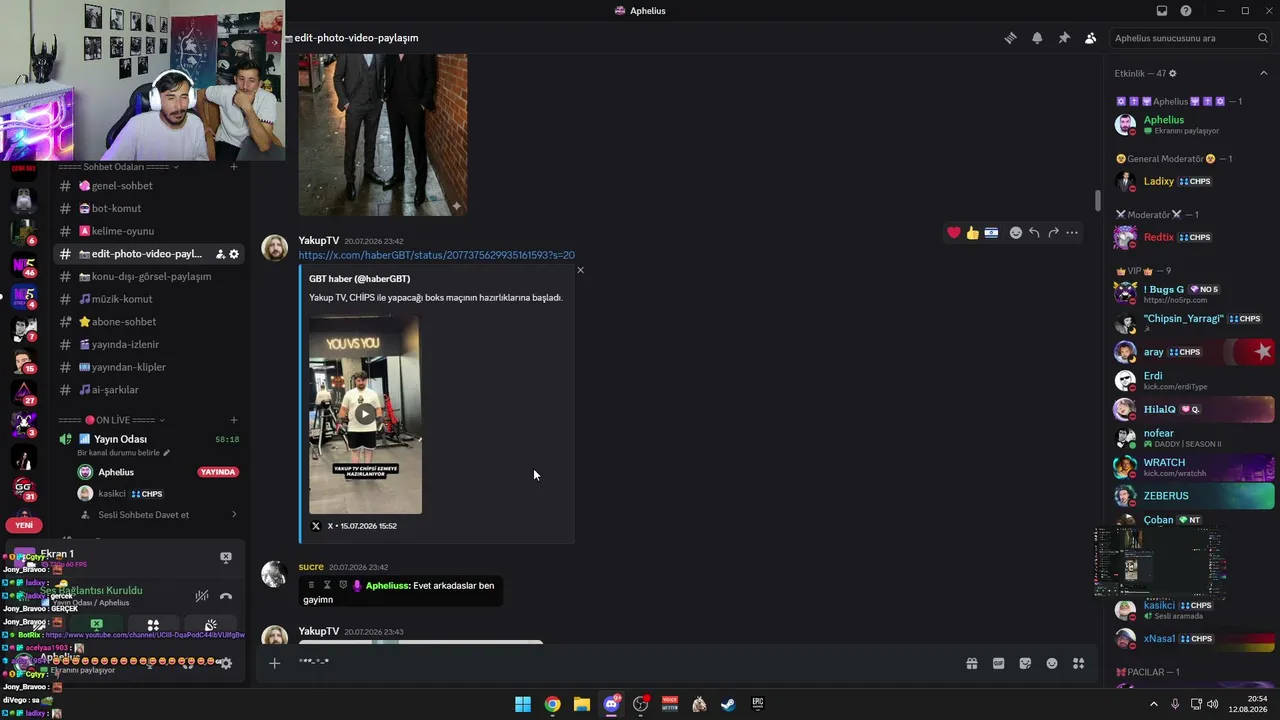React with red heart on YakupTV message
Viewport: 1280px width, 720px height.
(x=954, y=233)
